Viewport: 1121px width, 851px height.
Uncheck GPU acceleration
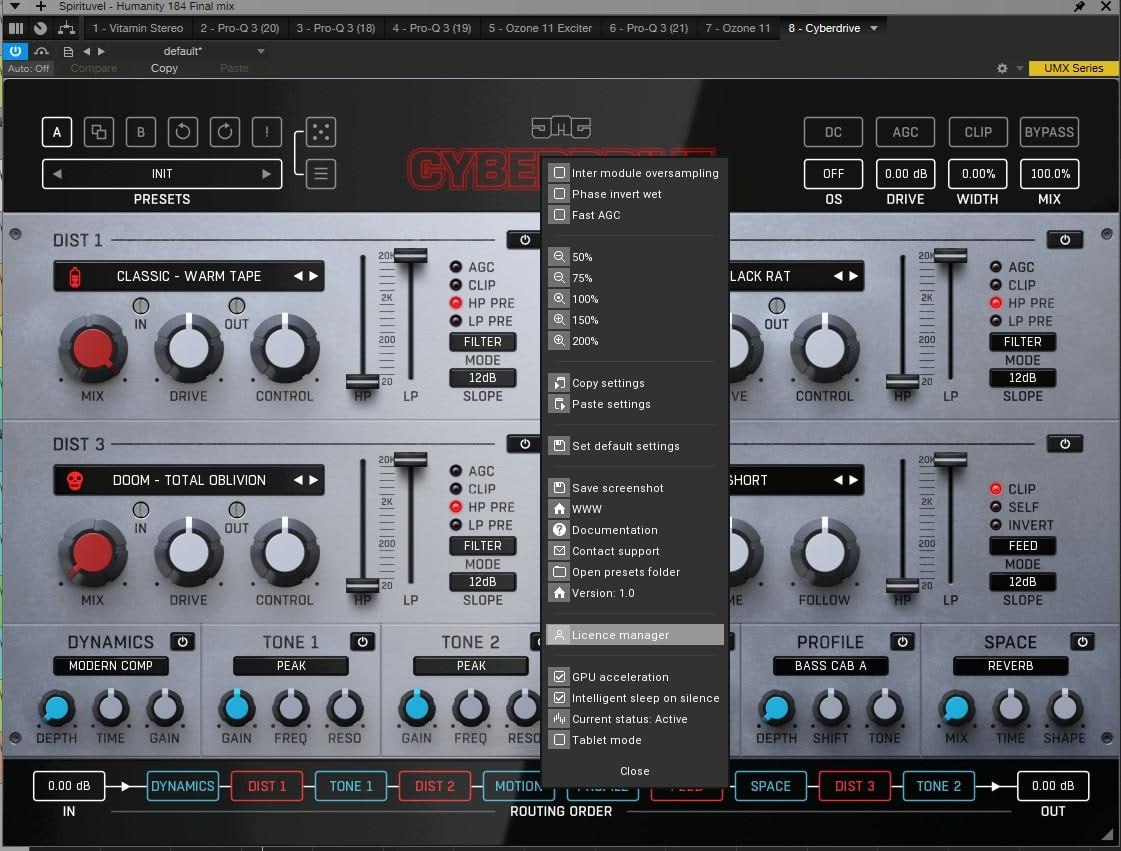(560, 677)
